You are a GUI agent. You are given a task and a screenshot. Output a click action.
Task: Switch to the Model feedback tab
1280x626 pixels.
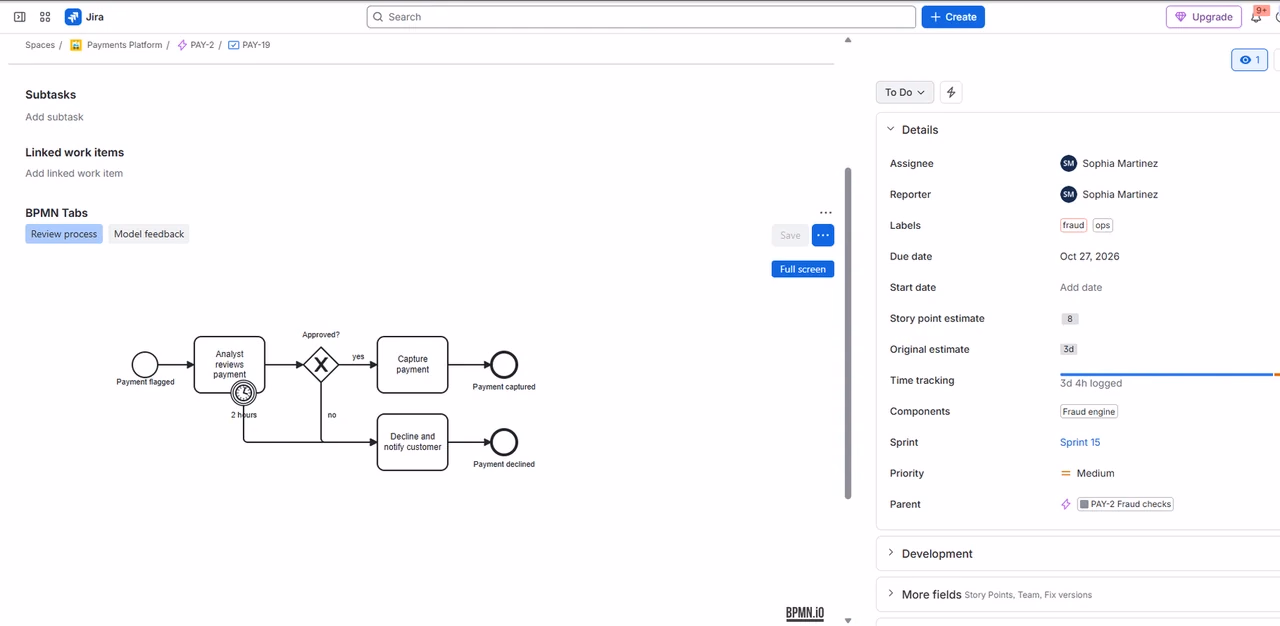pos(149,234)
